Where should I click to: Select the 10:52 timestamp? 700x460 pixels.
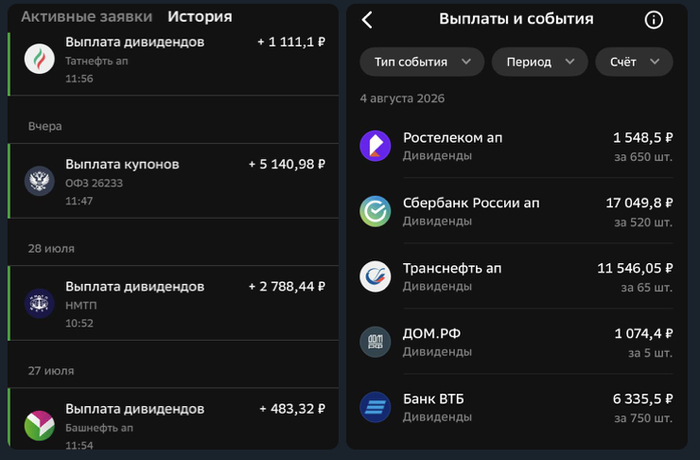coord(79,323)
